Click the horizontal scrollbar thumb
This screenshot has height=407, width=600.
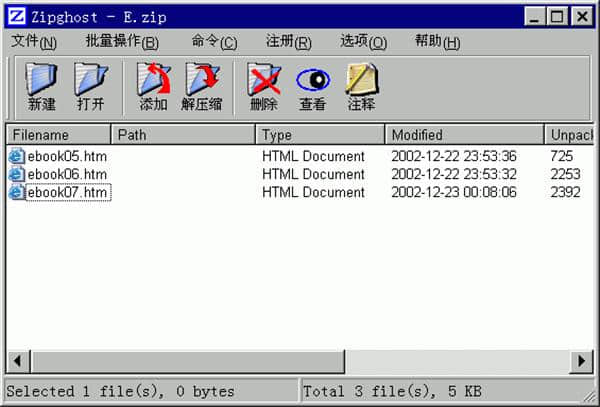pyautogui.click(x=188, y=361)
